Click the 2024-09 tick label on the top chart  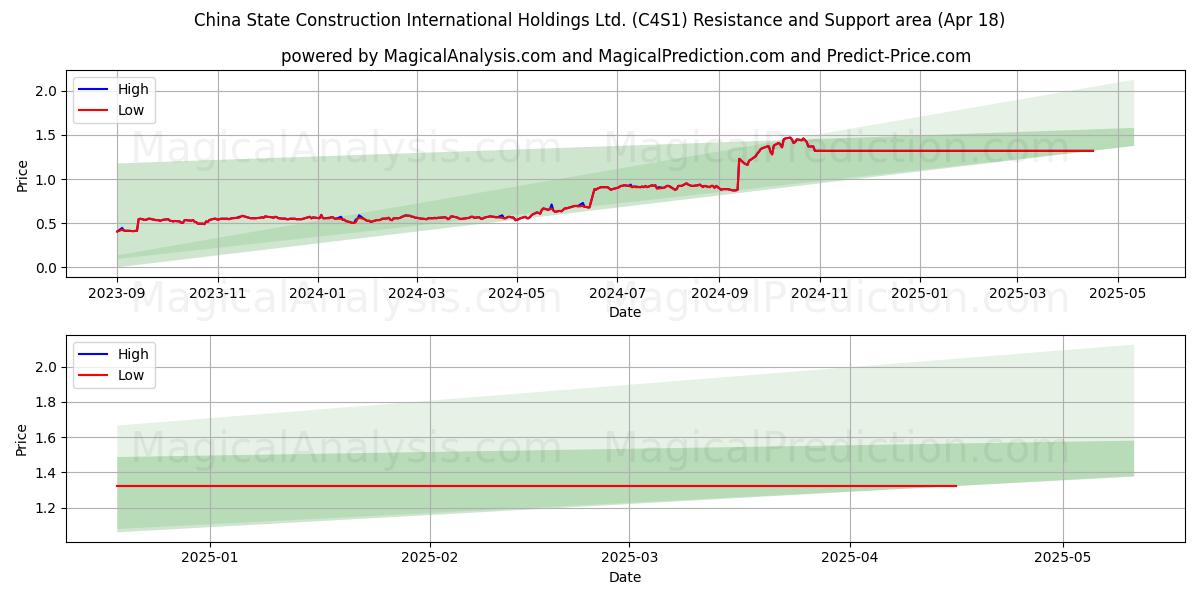(x=719, y=295)
